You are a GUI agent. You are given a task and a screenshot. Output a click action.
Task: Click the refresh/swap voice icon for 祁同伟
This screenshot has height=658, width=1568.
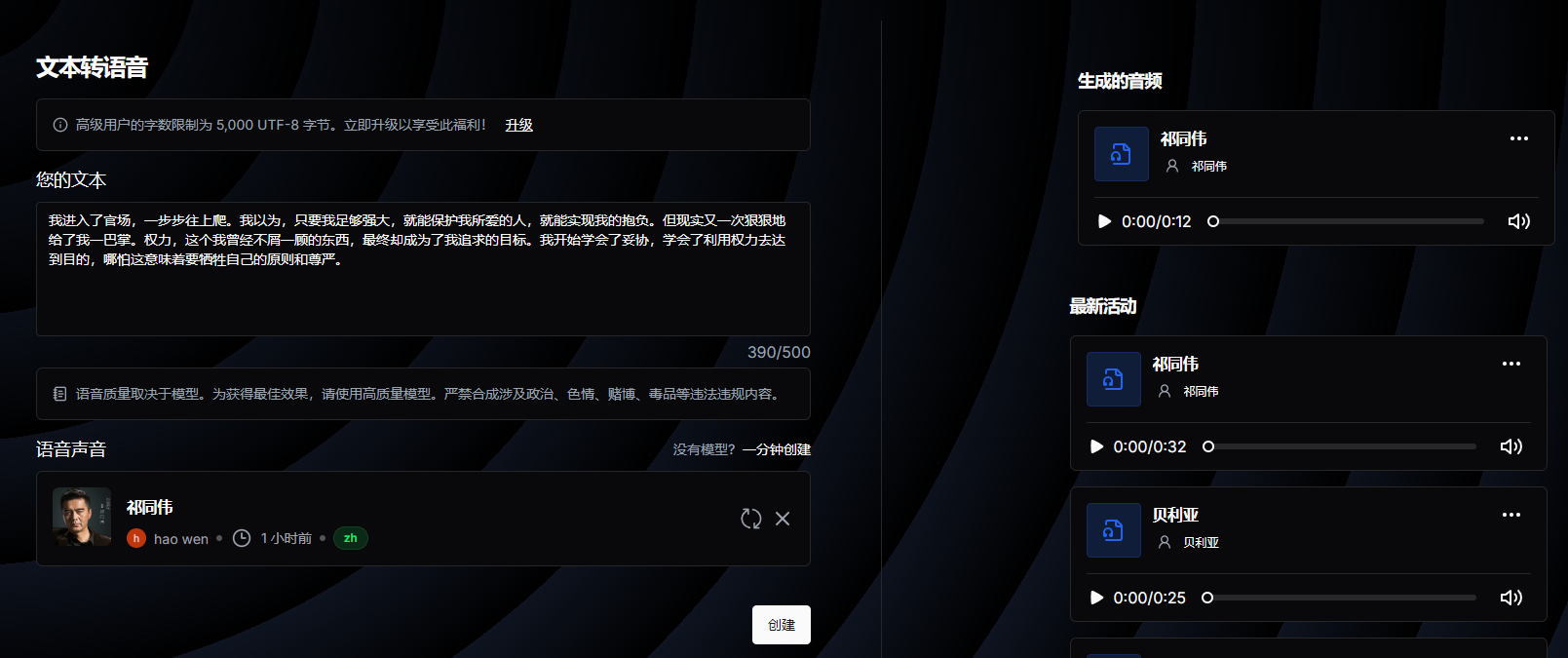click(x=750, y=519)
